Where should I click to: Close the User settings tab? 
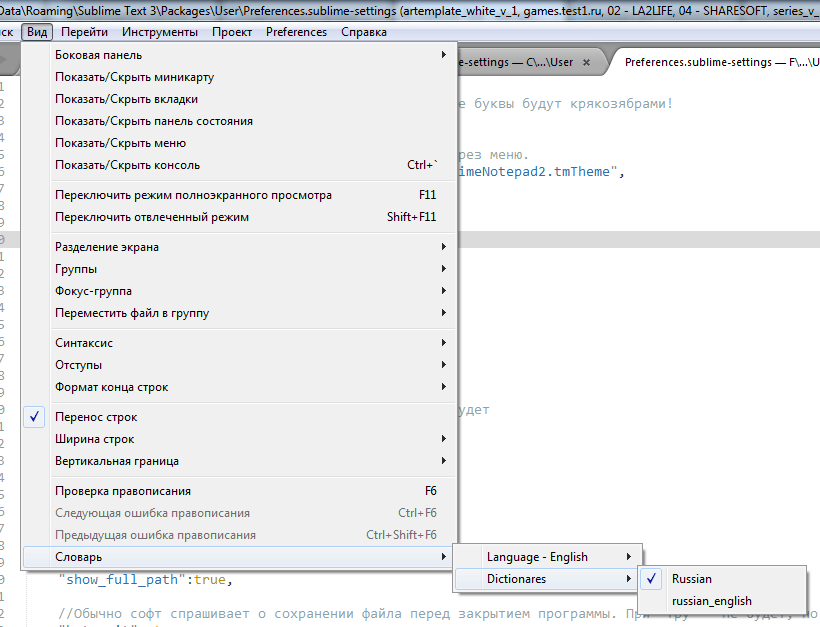point(586,62)
